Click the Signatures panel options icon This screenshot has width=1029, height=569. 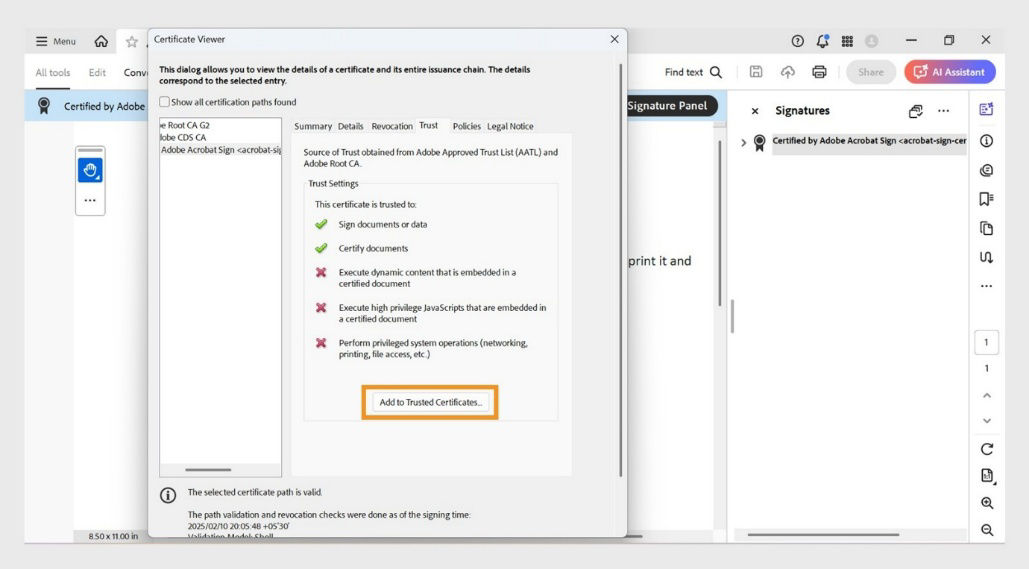pyautogui.click(x=915, y=111)
